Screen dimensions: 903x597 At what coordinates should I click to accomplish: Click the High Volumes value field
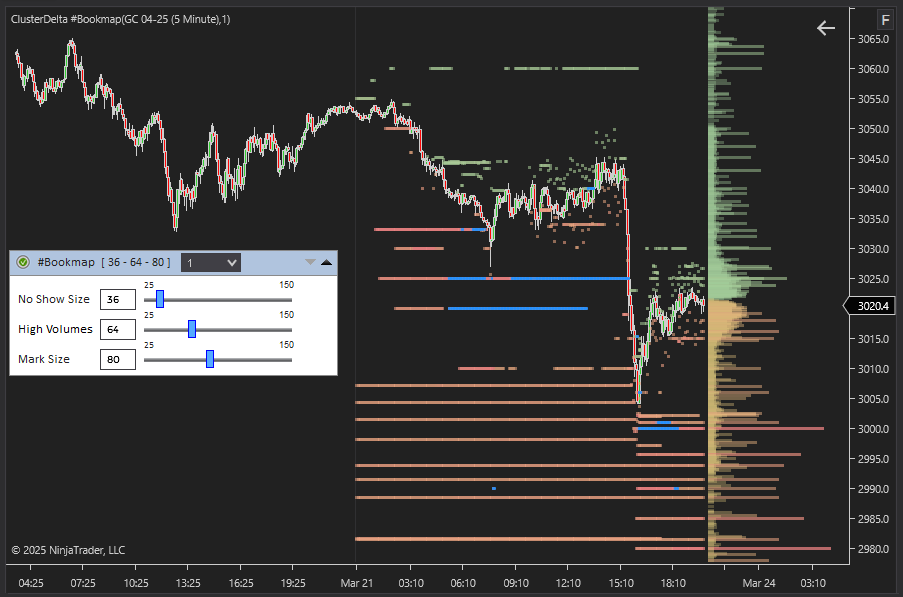click(118, 329)
